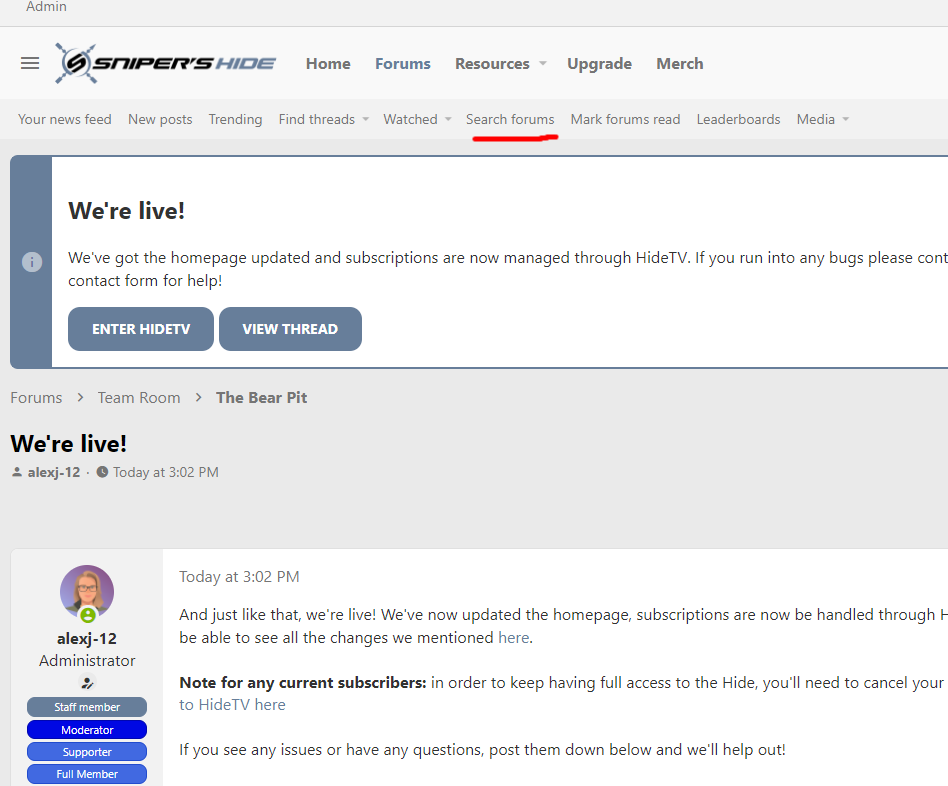This screenshot has width=948, height=786.
Task: Open the Watched link
Action: tap(410, 119)
